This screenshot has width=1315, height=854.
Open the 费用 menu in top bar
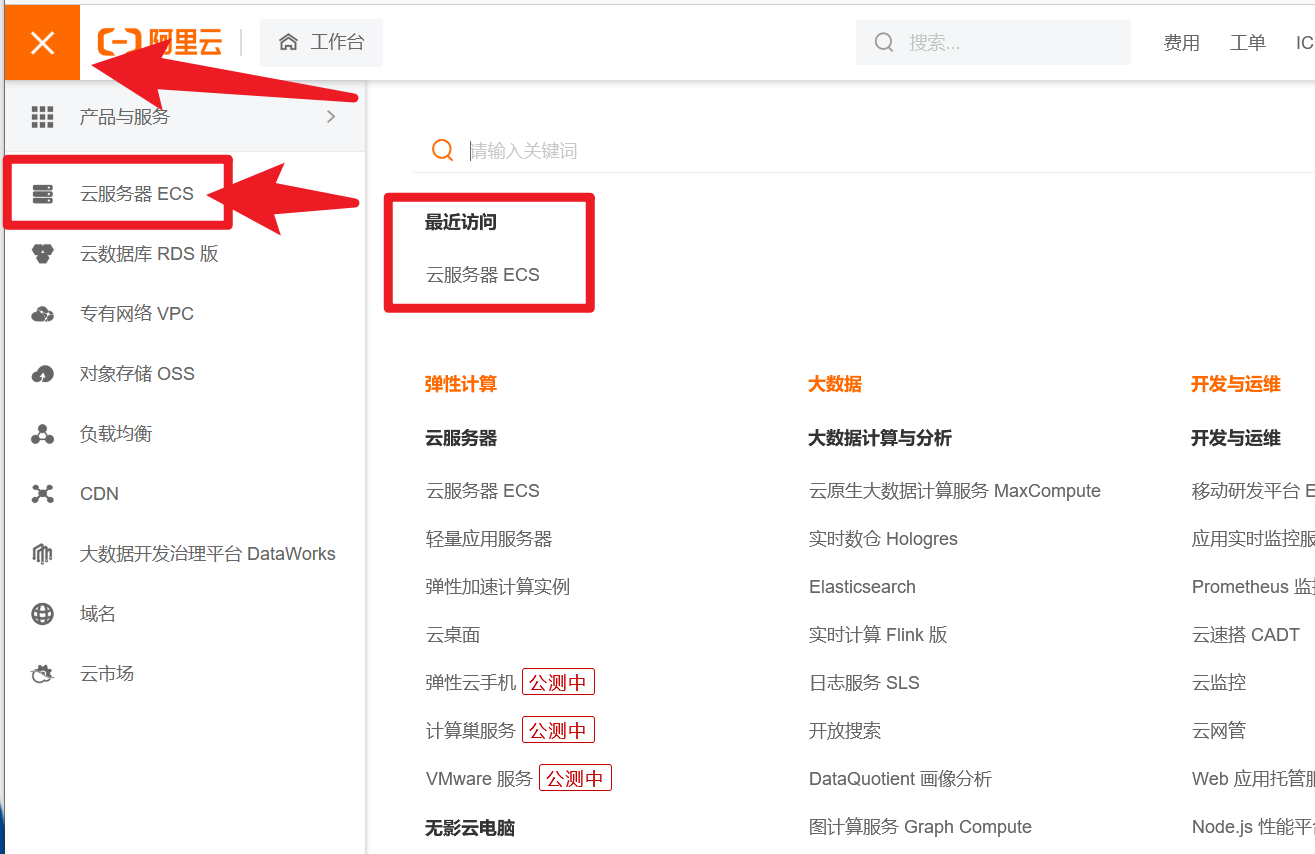[x=1181, y=43]
